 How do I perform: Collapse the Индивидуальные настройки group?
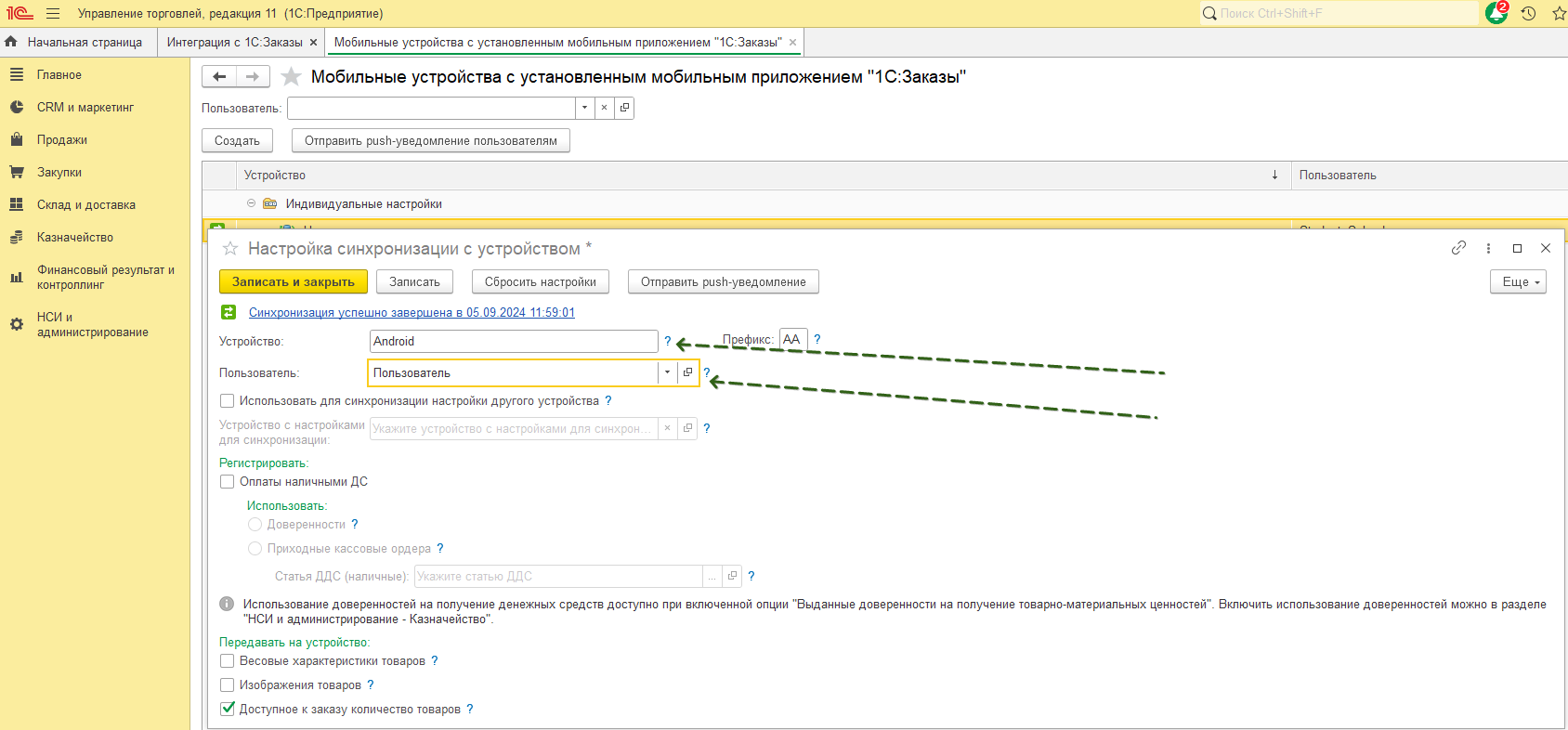tap(251, 204)
